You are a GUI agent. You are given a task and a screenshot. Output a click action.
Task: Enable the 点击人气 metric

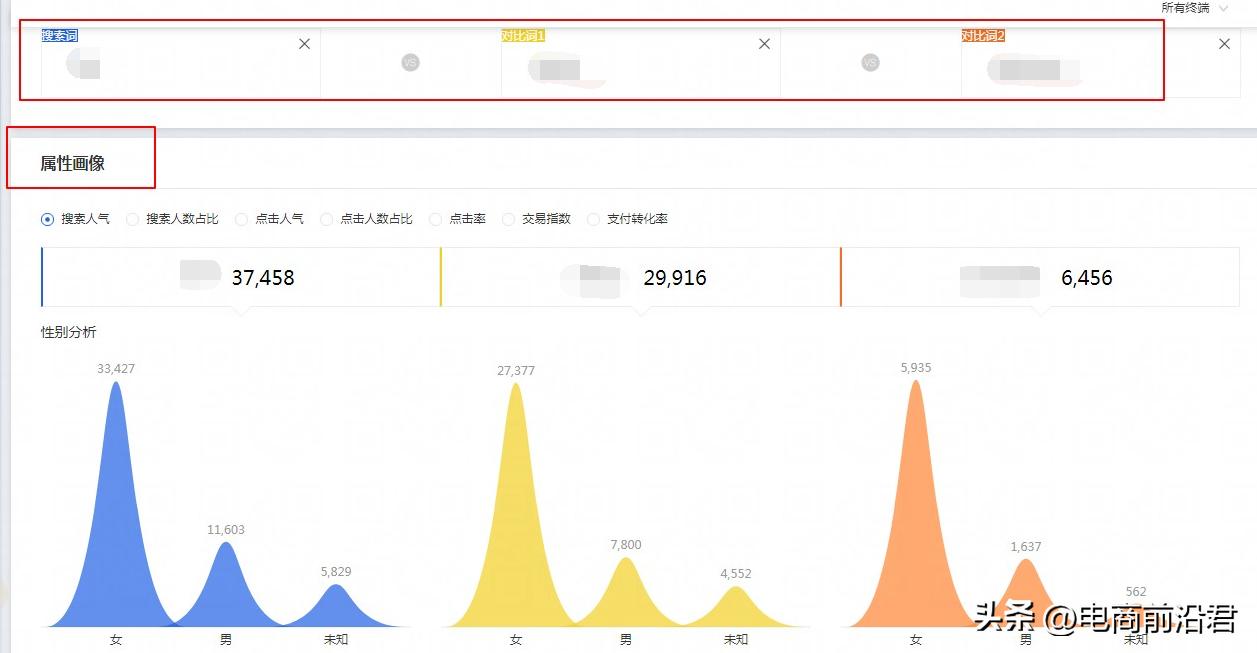pyautogui.click(x=241, y=218)
